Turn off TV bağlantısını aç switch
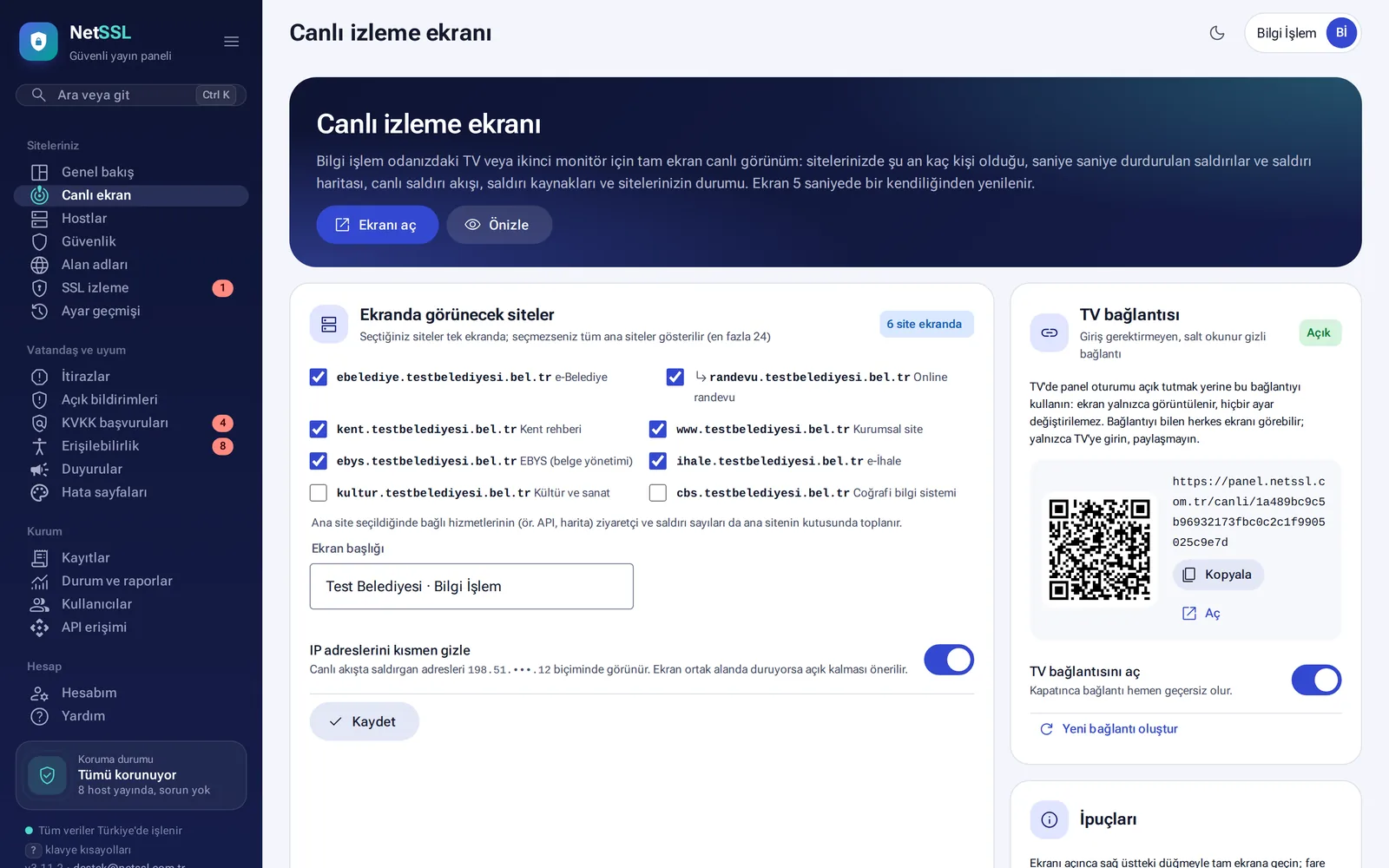Screen dimensions: 1389x868 click(1316, 681)
